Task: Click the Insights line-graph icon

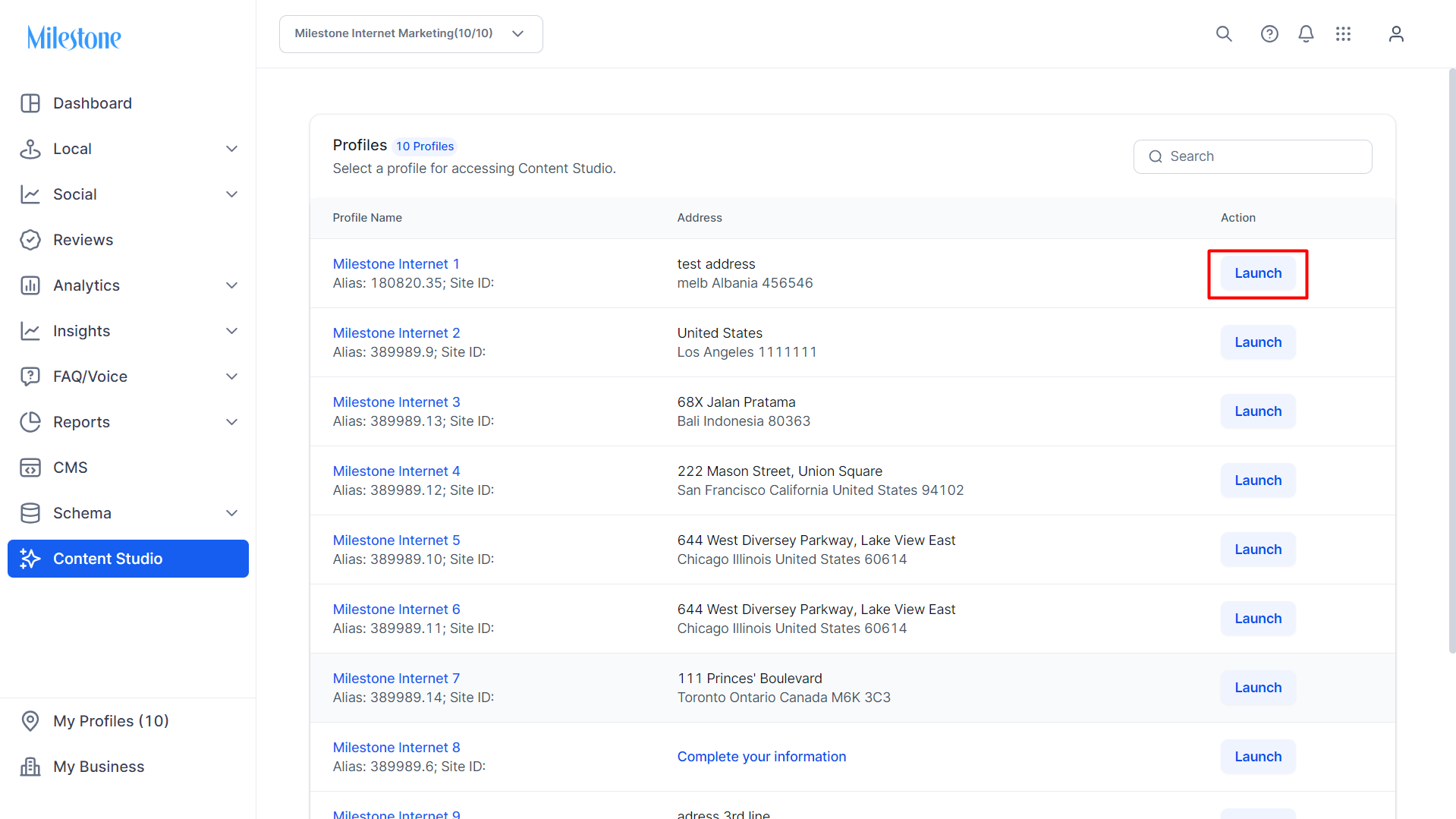Action: pyautogui.click(x=30, y=331)
